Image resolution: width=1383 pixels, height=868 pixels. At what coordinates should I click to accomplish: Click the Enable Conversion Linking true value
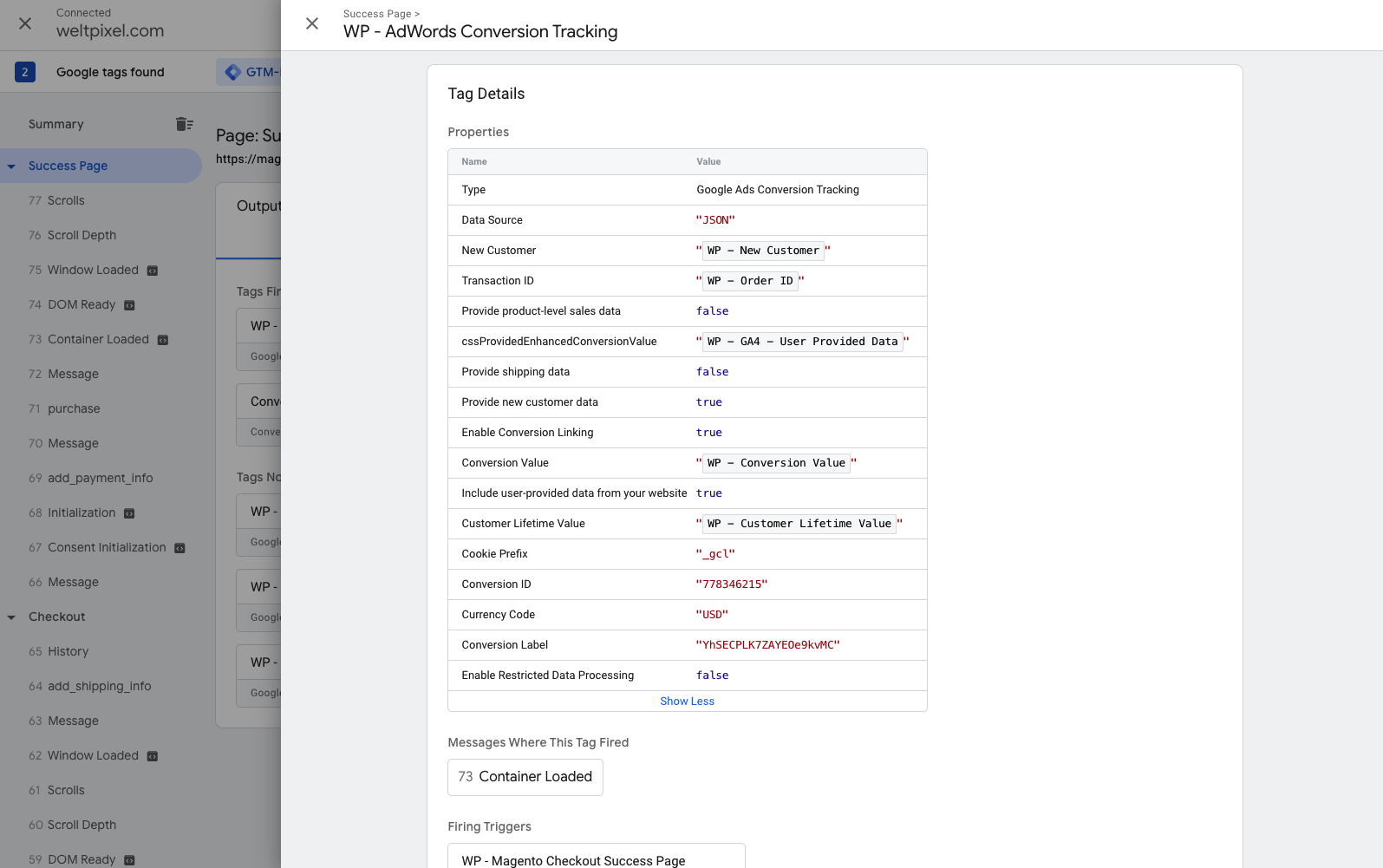click(x=709, y=433)
